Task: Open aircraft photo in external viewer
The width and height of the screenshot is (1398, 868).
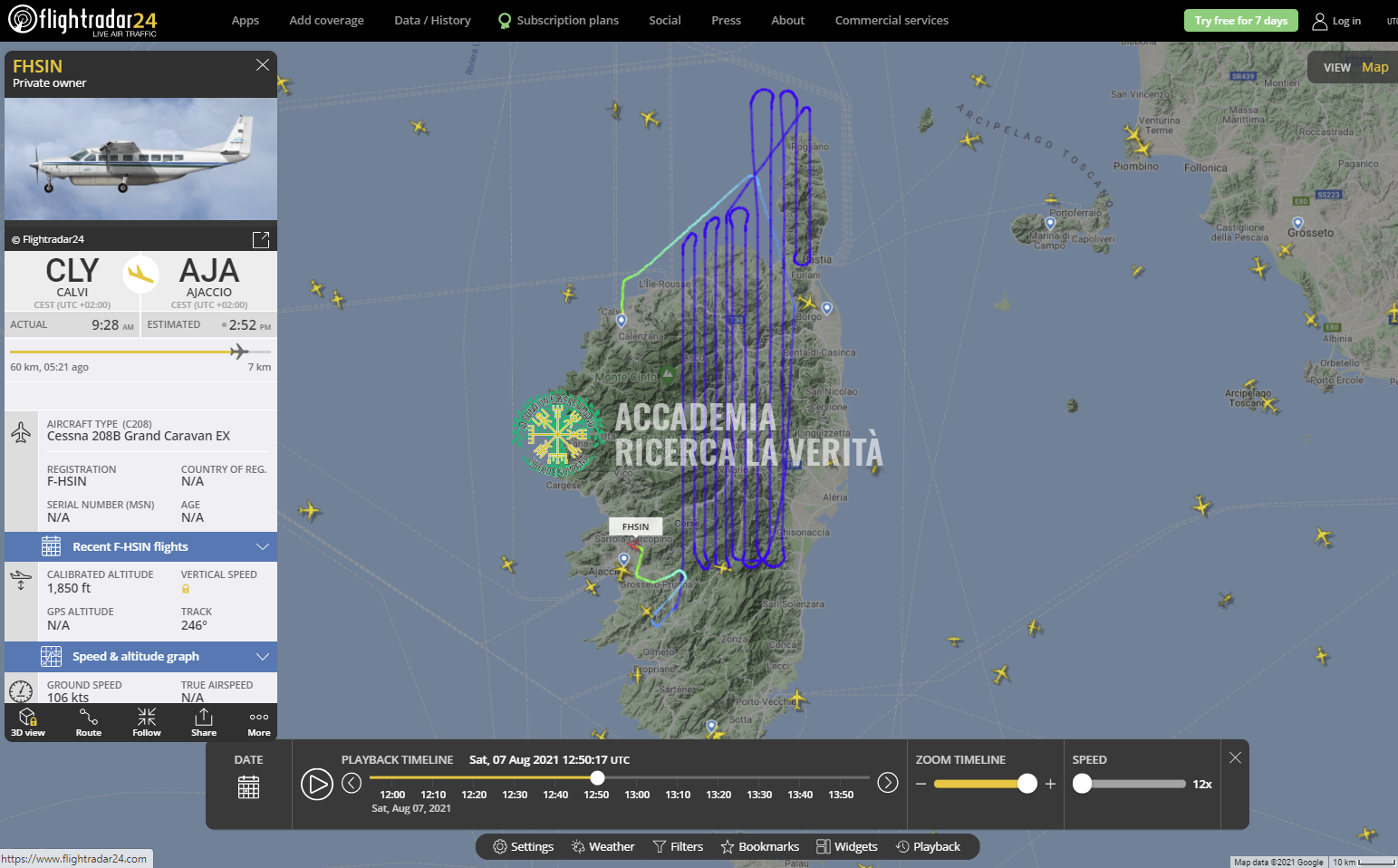Action: click(x=261, y=239)
